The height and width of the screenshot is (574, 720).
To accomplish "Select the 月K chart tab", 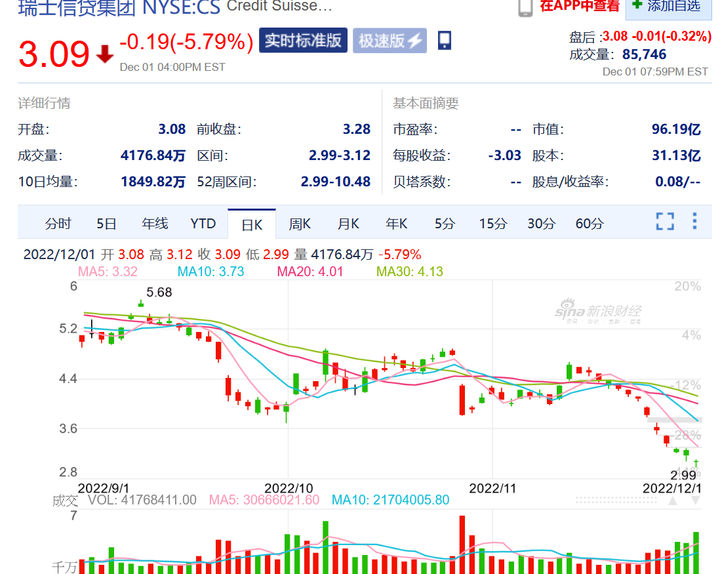I will coord(348,224).
